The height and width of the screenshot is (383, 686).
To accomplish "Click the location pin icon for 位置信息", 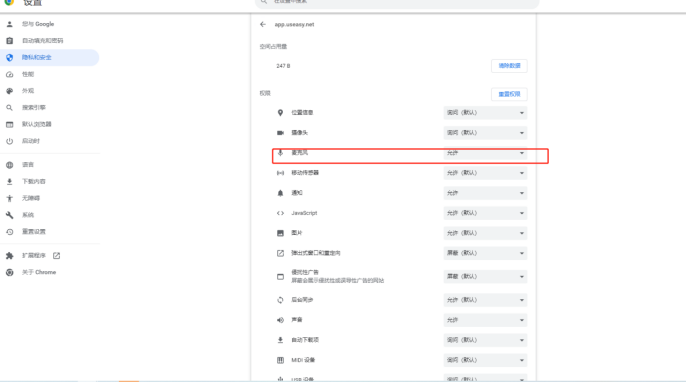I will tap(280, 113).
